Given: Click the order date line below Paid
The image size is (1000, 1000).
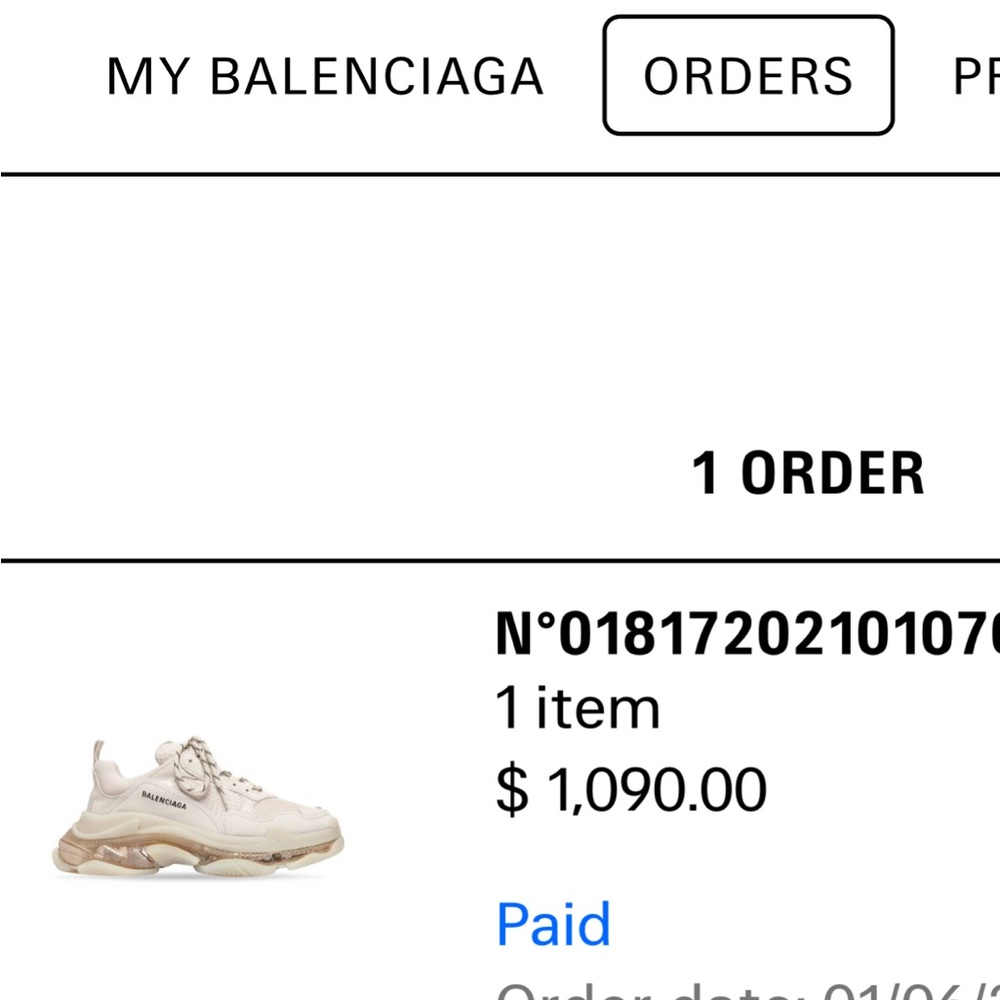Looking at the screenshot, I should pyautogui.click(x=745, y=990).
